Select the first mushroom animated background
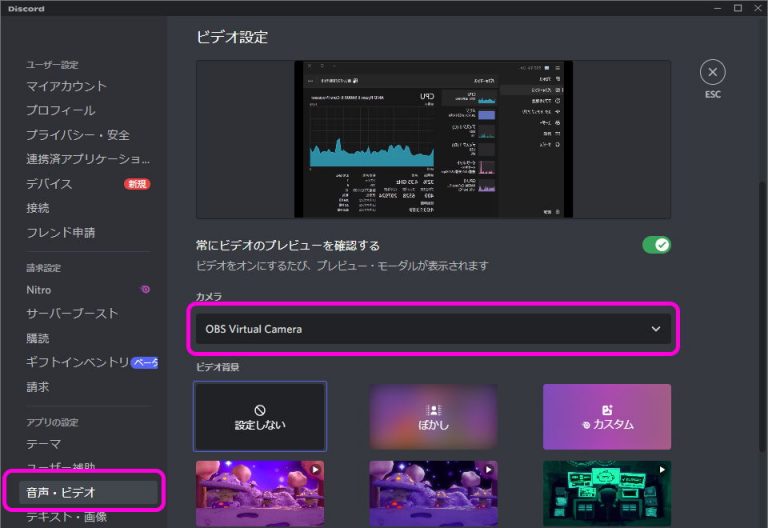 click(x=260, y=493)
